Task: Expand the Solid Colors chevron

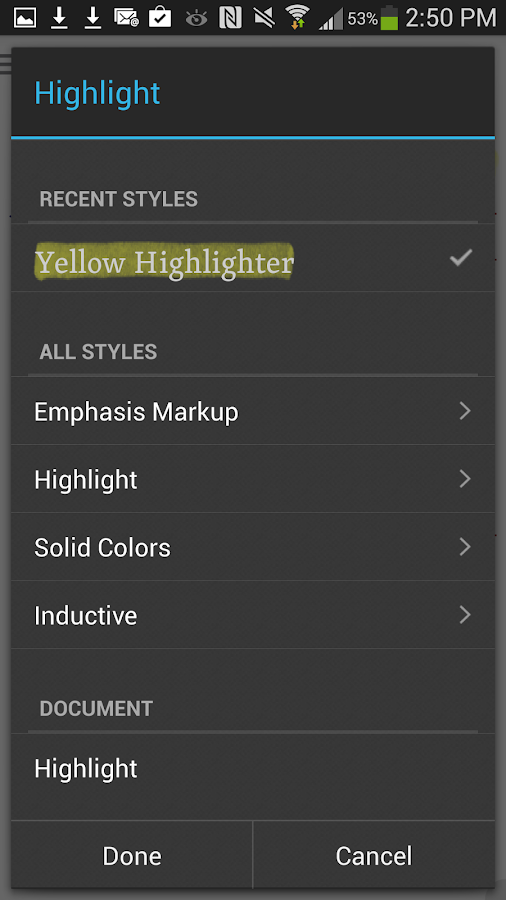Action: 465,547
